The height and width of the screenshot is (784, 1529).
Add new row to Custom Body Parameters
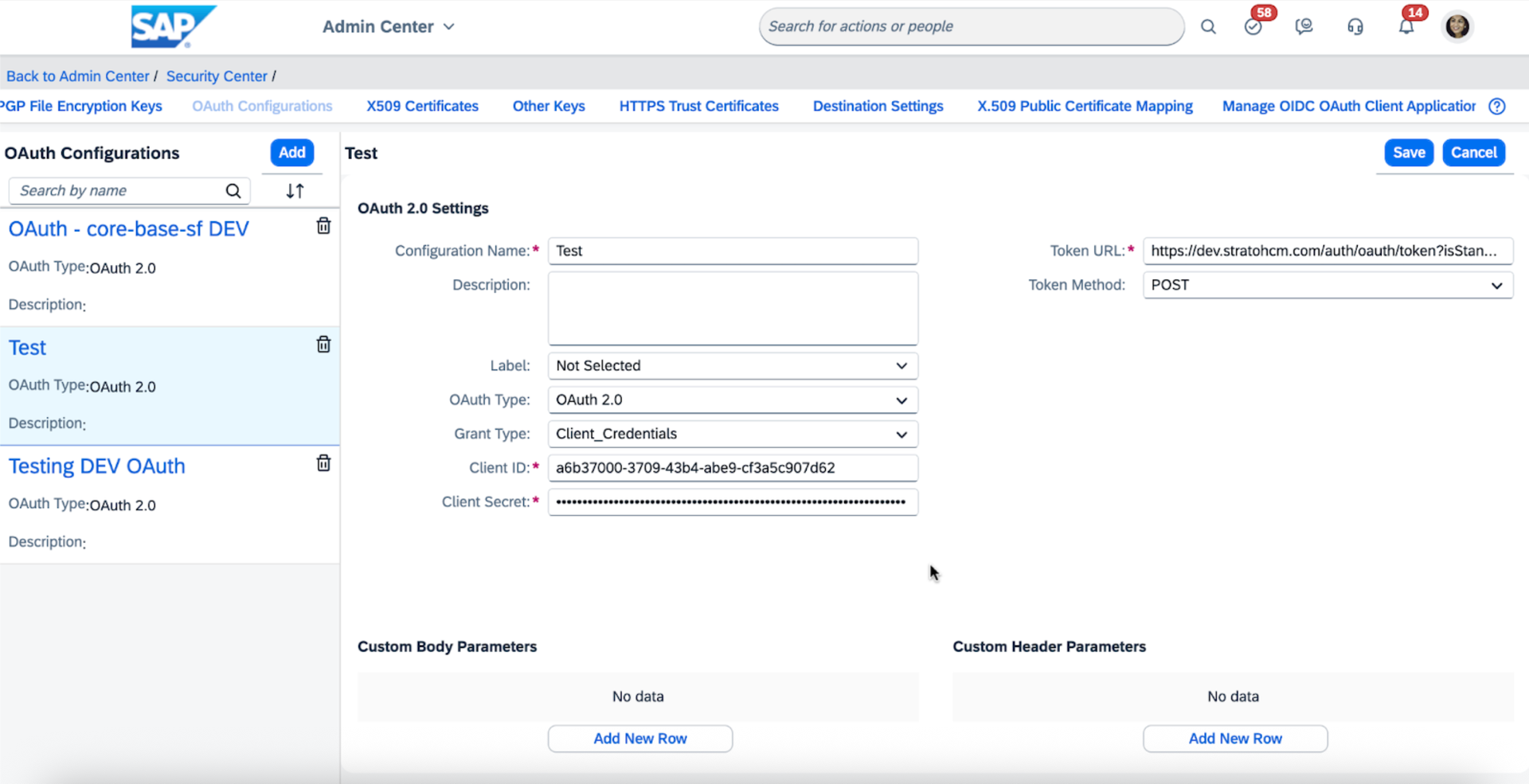pyautogui.click(x=639, y=739)
